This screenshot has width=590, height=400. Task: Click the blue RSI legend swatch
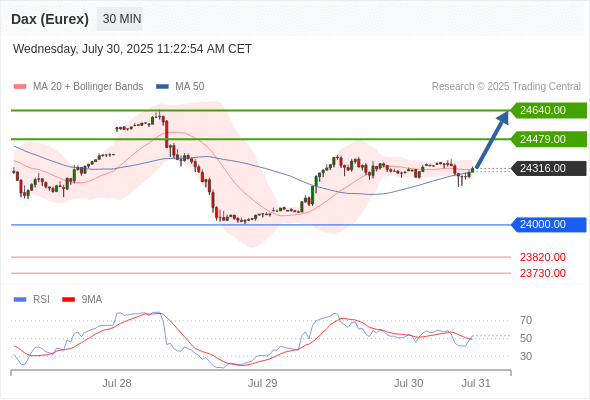click(20, 300)
